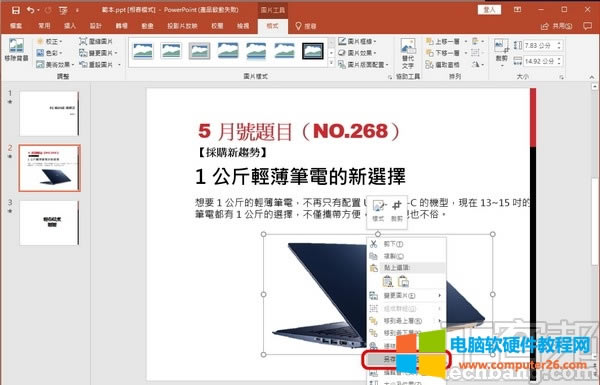Click Compress Pictures (壓縮圖片)
600x385 pixels.
(96, 41)
